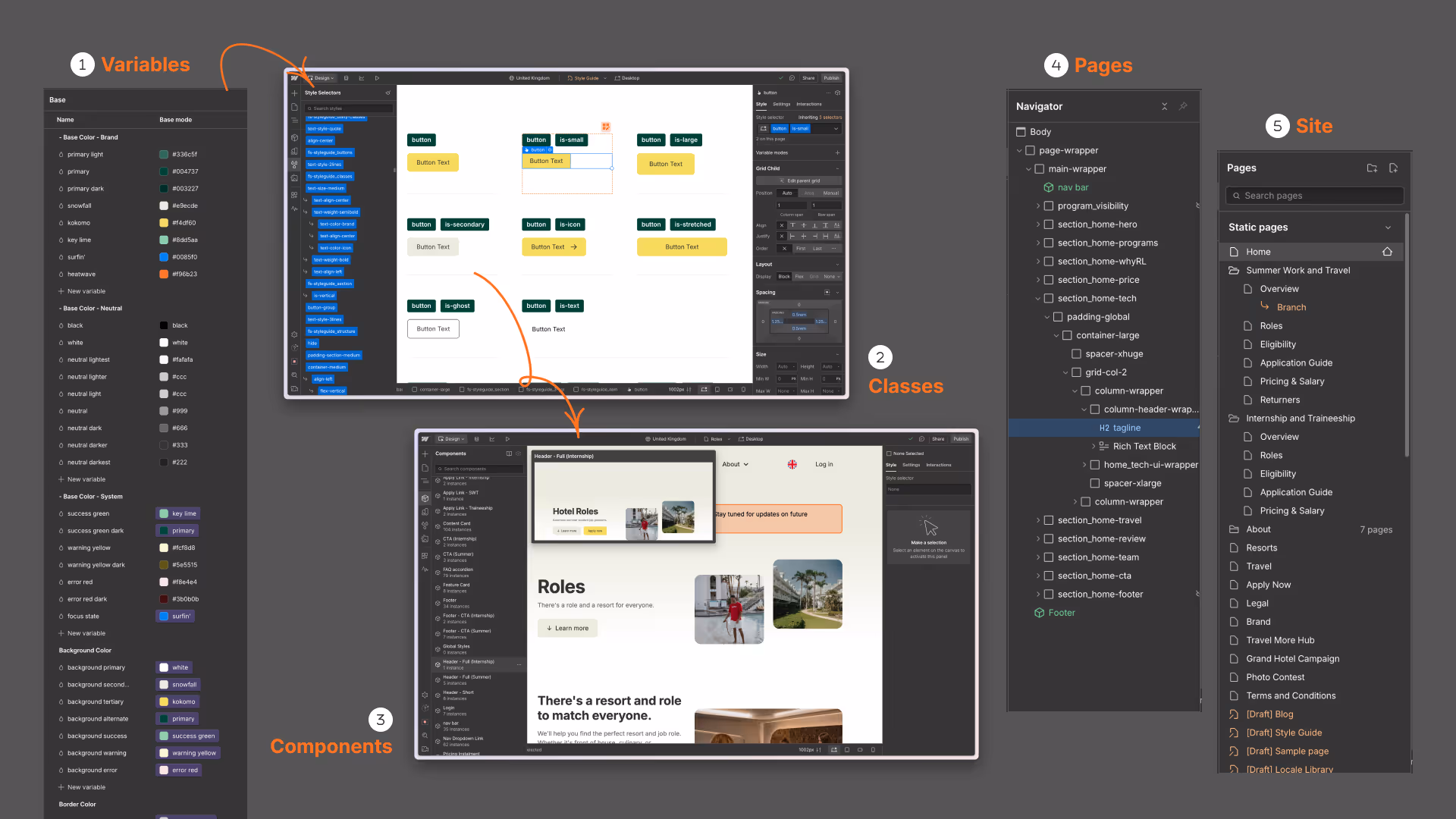Screen dimensions: 1456x819
Task: Click the Learn more button
Action: (567, 628)
